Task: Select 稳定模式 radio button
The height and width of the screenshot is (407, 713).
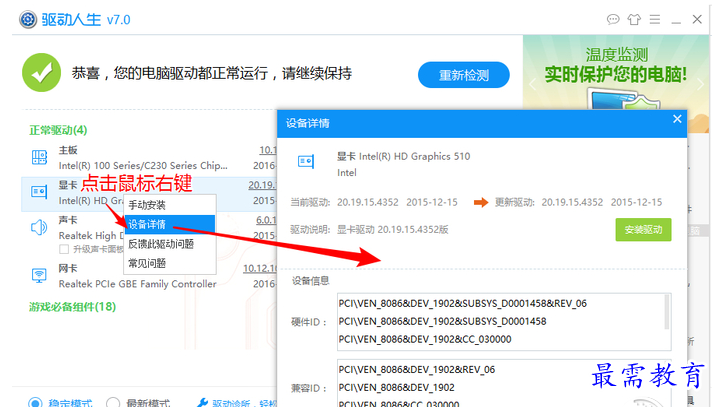Action: click(35, 403)
